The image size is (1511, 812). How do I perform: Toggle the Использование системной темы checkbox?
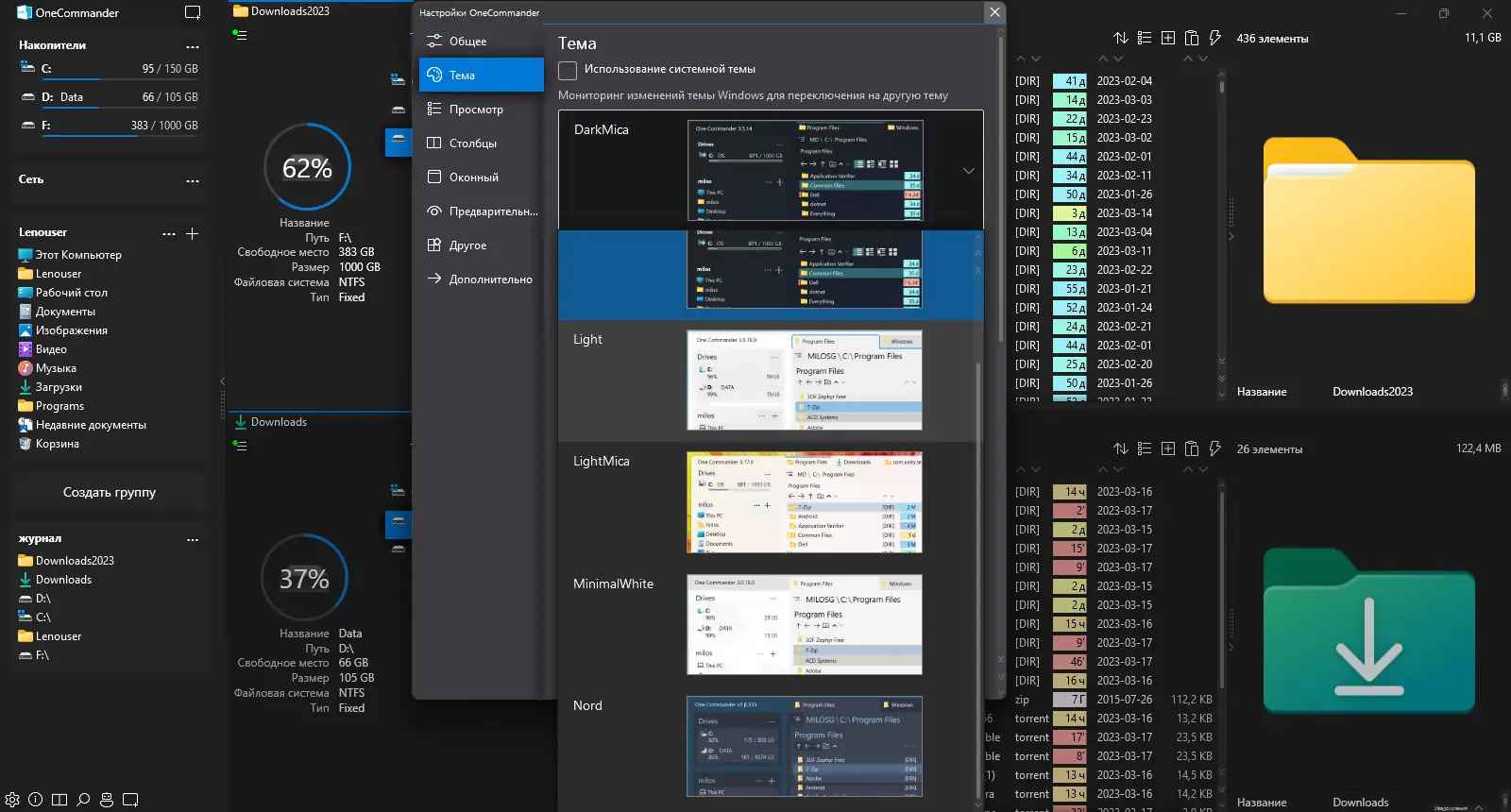568,70
